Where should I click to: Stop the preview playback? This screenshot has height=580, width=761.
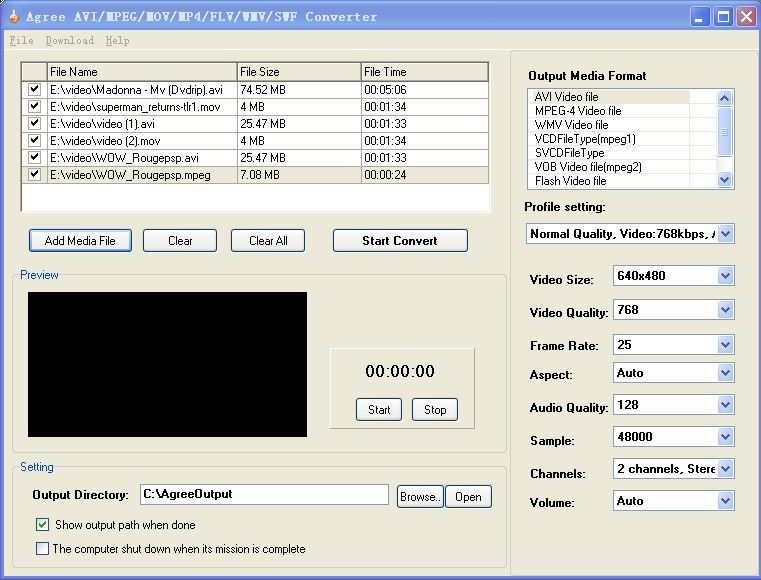435,409
